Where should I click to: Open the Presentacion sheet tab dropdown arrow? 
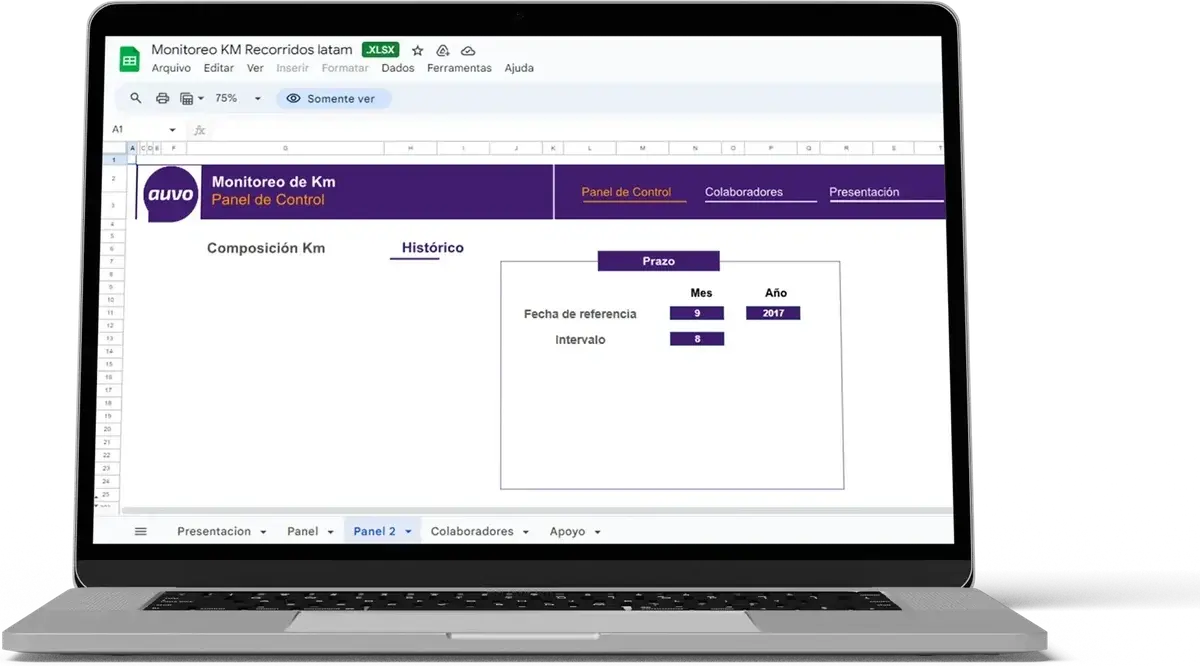263,532
